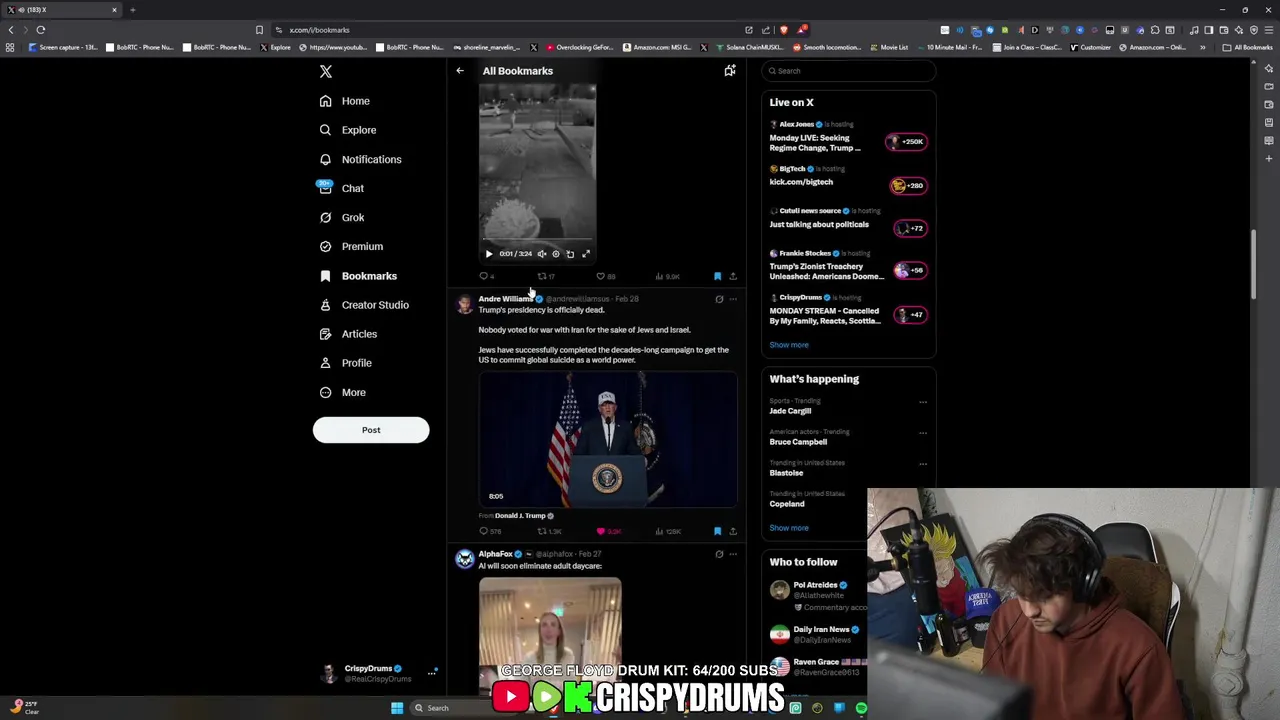1280x720 pixels.
Task: Reply to the video post with 4 comments
Action: coord(486,276)
